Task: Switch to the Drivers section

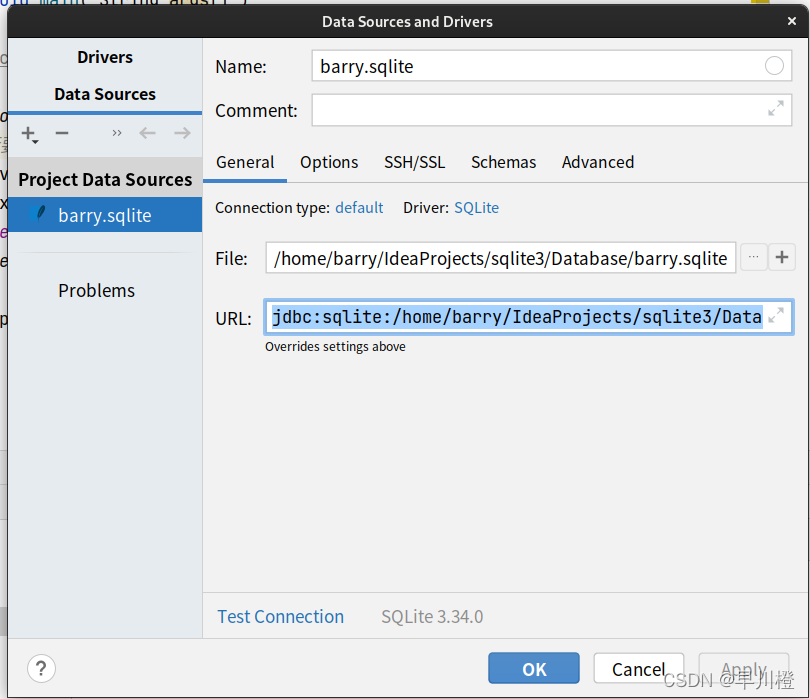Action: click(104, 57)
